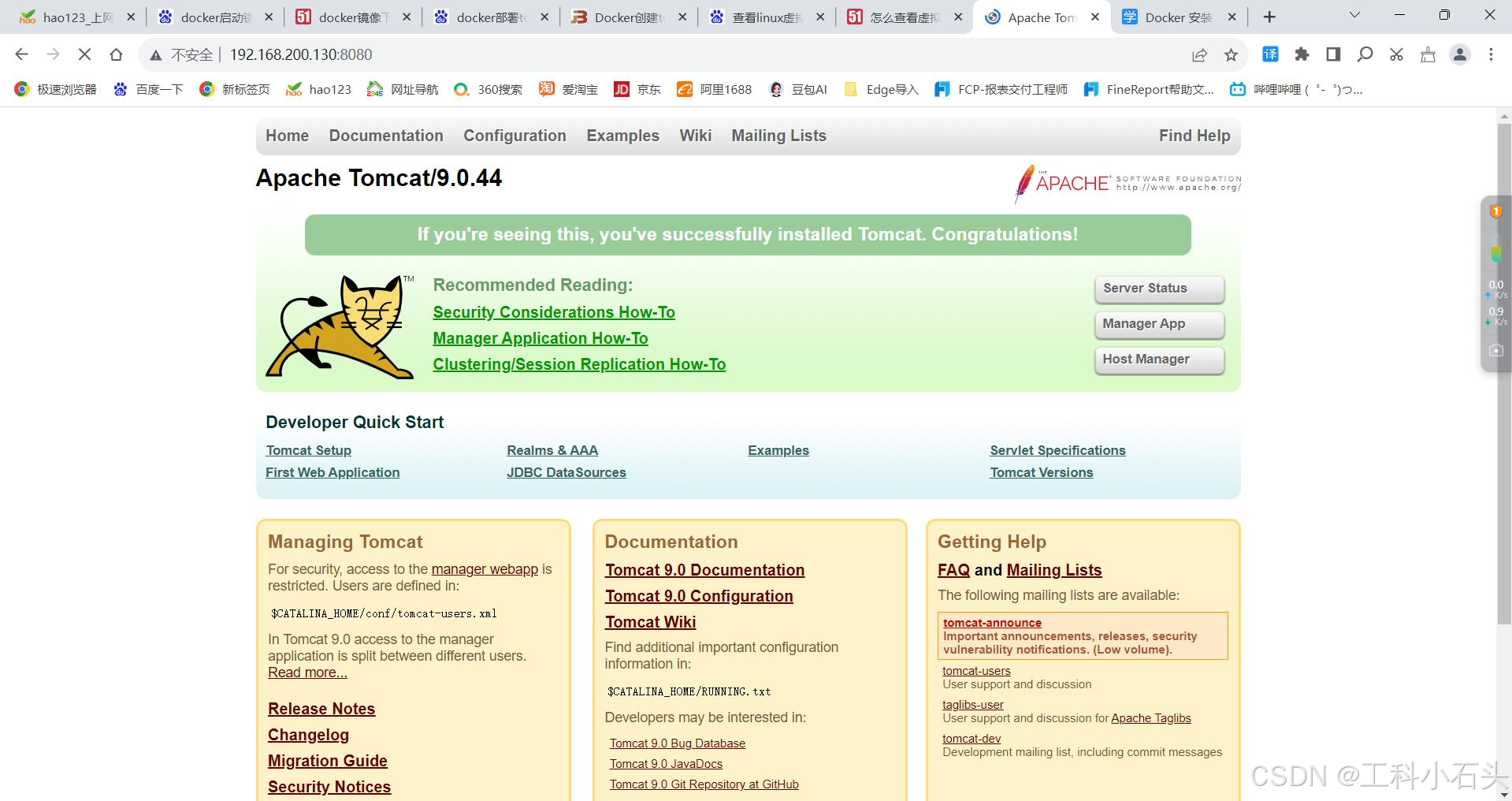Screen dimensions: 1512x801
Task: Click the scissors screenshot icon
Action: [x=1396, y=54]
